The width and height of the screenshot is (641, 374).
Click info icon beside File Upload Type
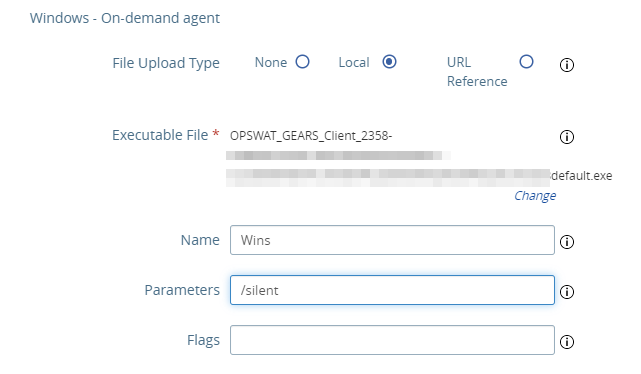(567, 65)
